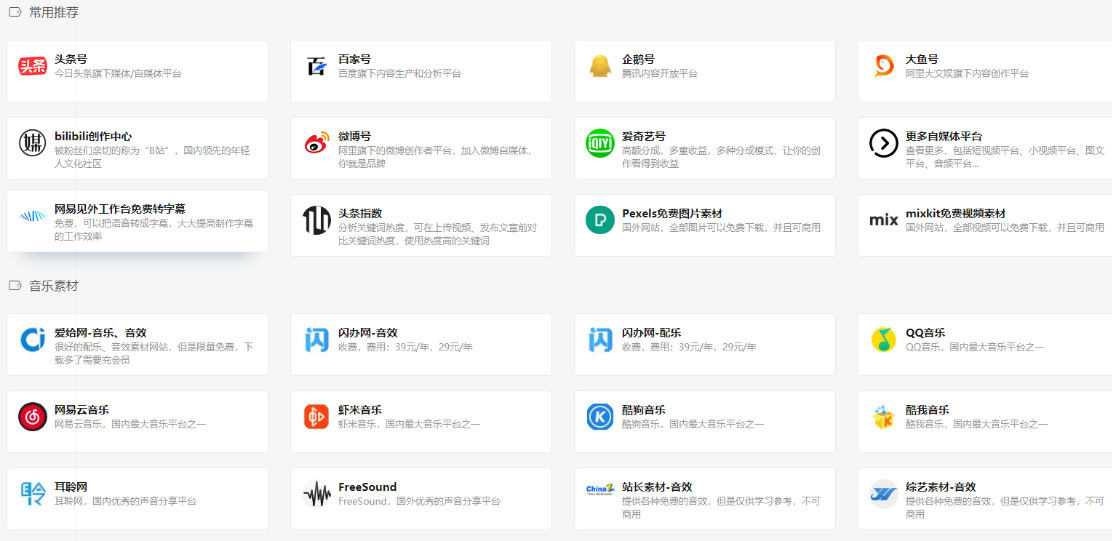Click the FreeSound title link

coord(367,487)
